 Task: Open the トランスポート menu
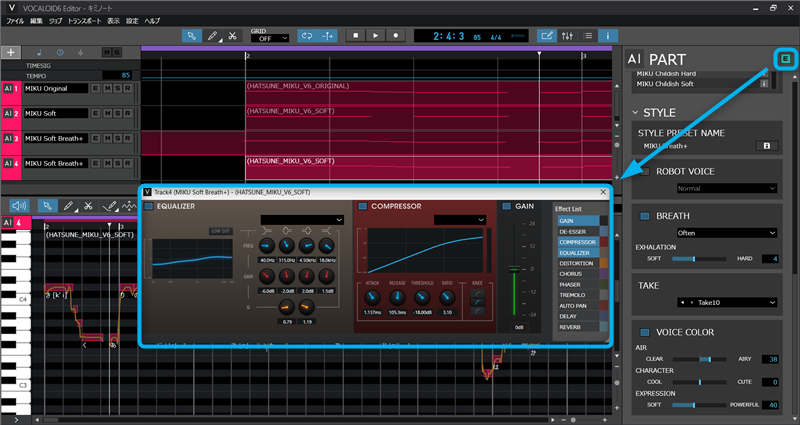click(84, 21)
